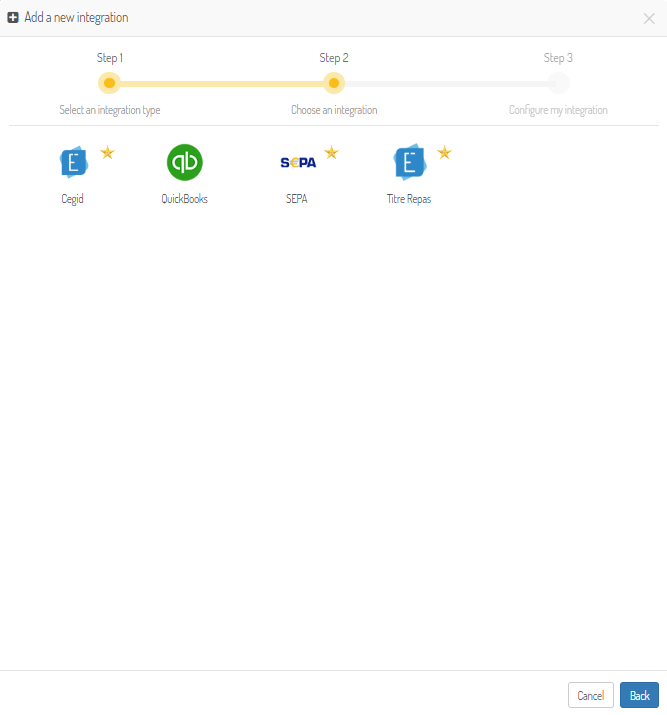
Task: Select the Cegid integration icon
Action: pos(74,162)
